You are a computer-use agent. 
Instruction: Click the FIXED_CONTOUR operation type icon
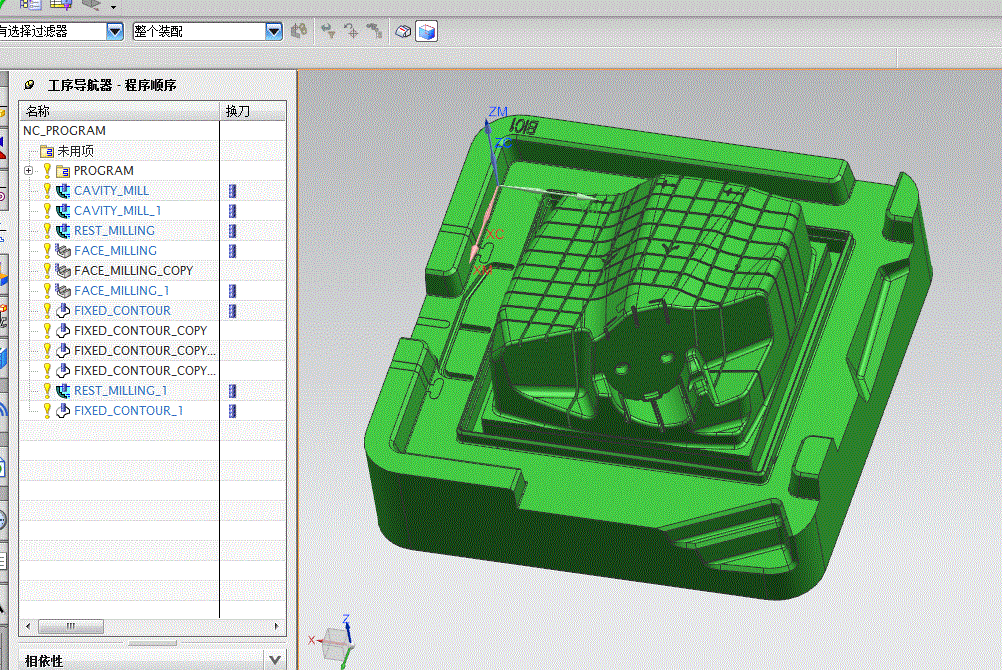point(63,311)
